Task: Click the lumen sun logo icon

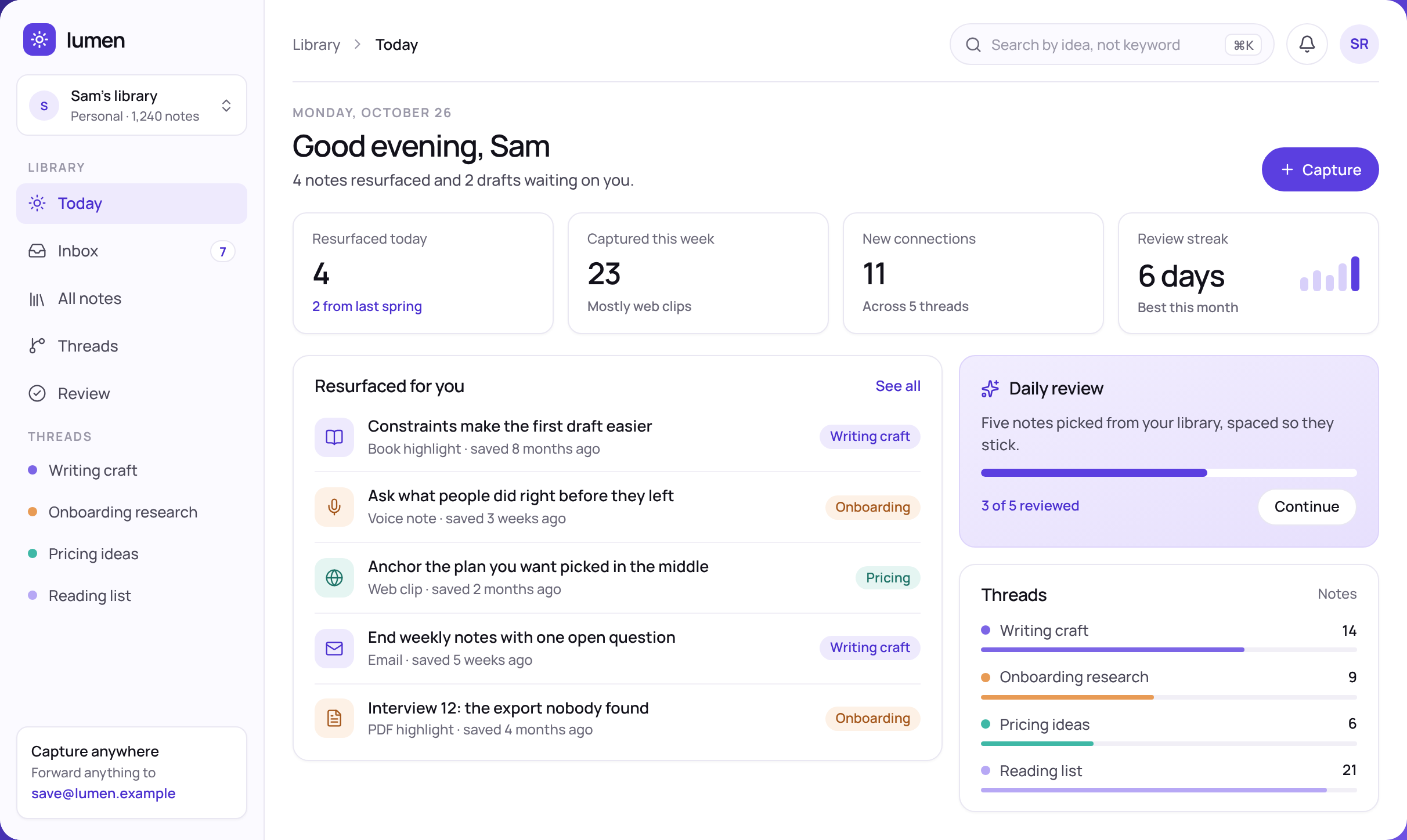Action: click(39, 39)
